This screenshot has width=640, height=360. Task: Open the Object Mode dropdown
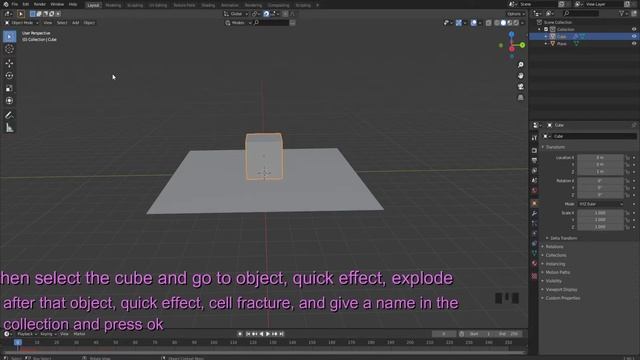click(x=21, y=23)
